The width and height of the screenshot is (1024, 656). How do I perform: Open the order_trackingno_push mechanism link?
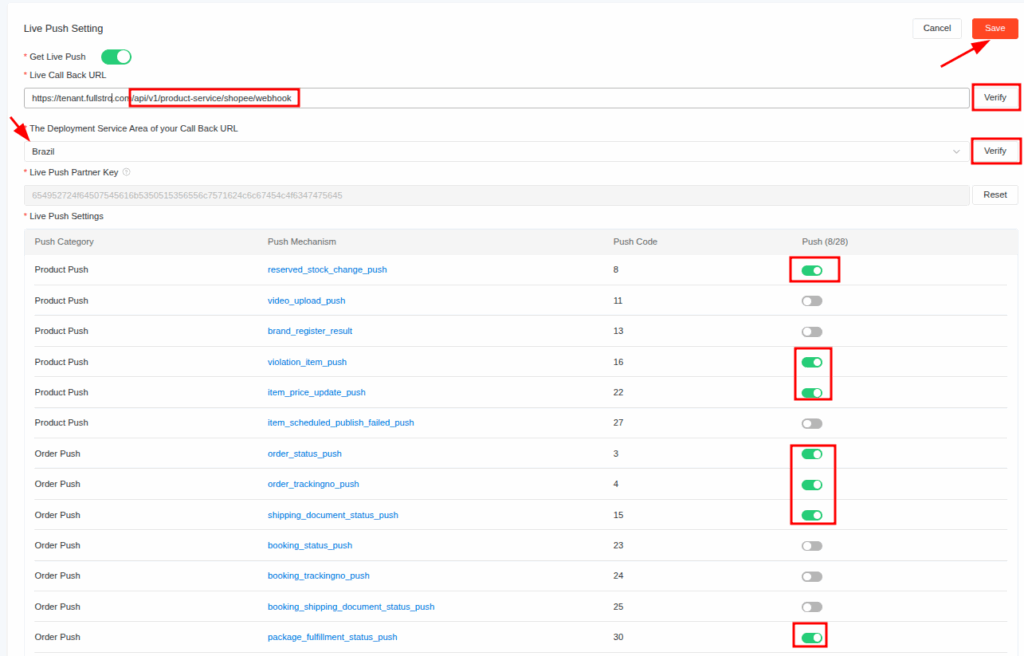tap(313, 484)
